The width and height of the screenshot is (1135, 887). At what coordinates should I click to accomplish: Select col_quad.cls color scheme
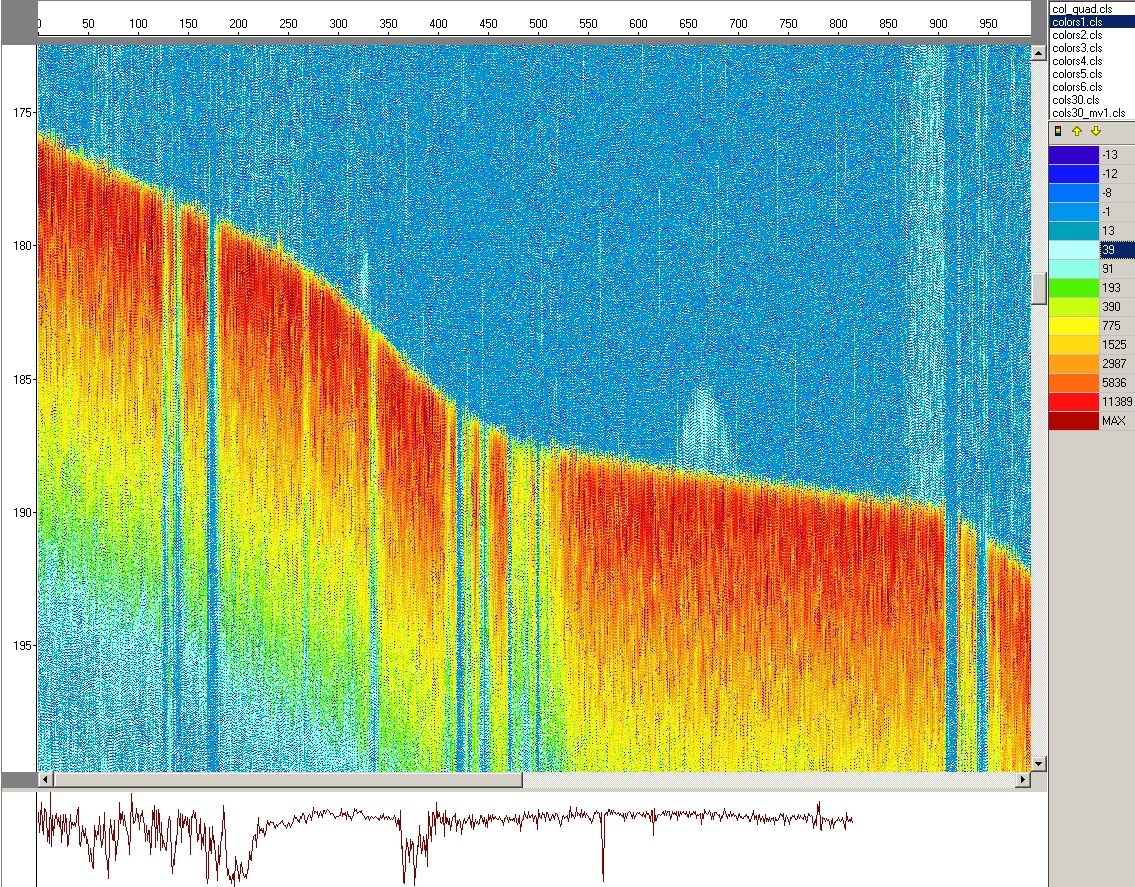click(1076, 8)
